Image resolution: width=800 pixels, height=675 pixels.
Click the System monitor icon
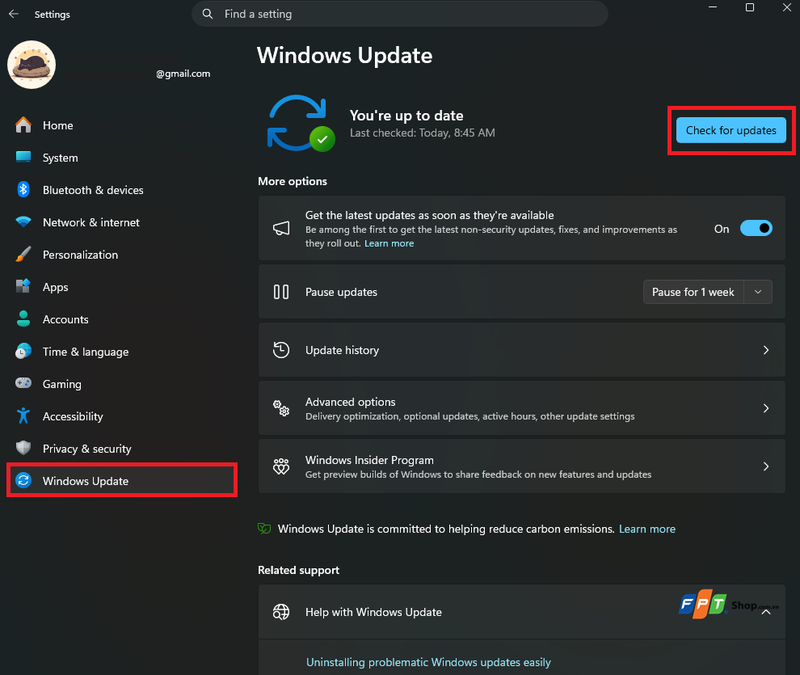tap(23, 157)
